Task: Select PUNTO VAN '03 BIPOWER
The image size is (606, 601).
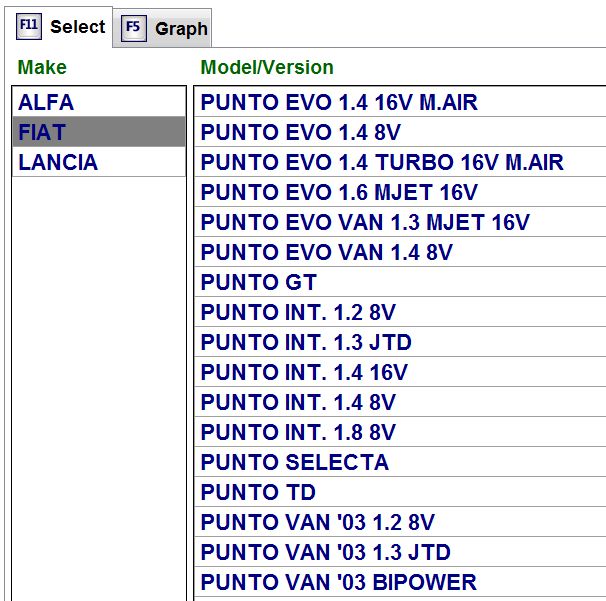Action: pos(400,582)
